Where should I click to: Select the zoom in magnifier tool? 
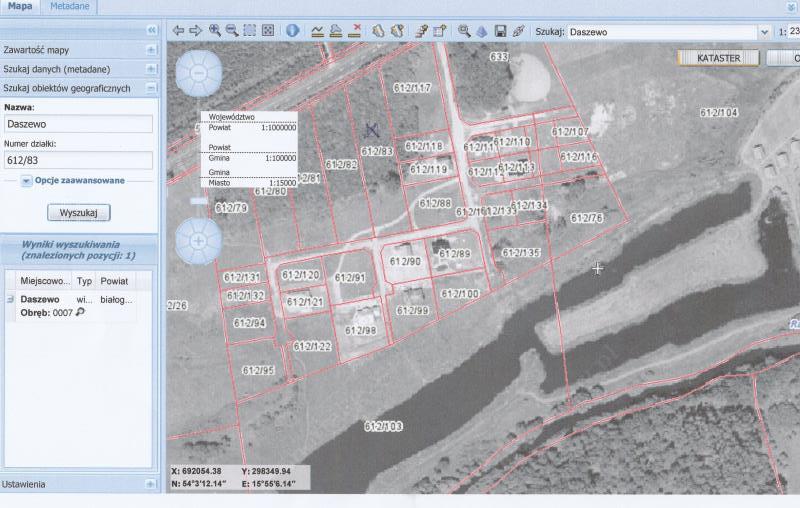click(214, 31)
